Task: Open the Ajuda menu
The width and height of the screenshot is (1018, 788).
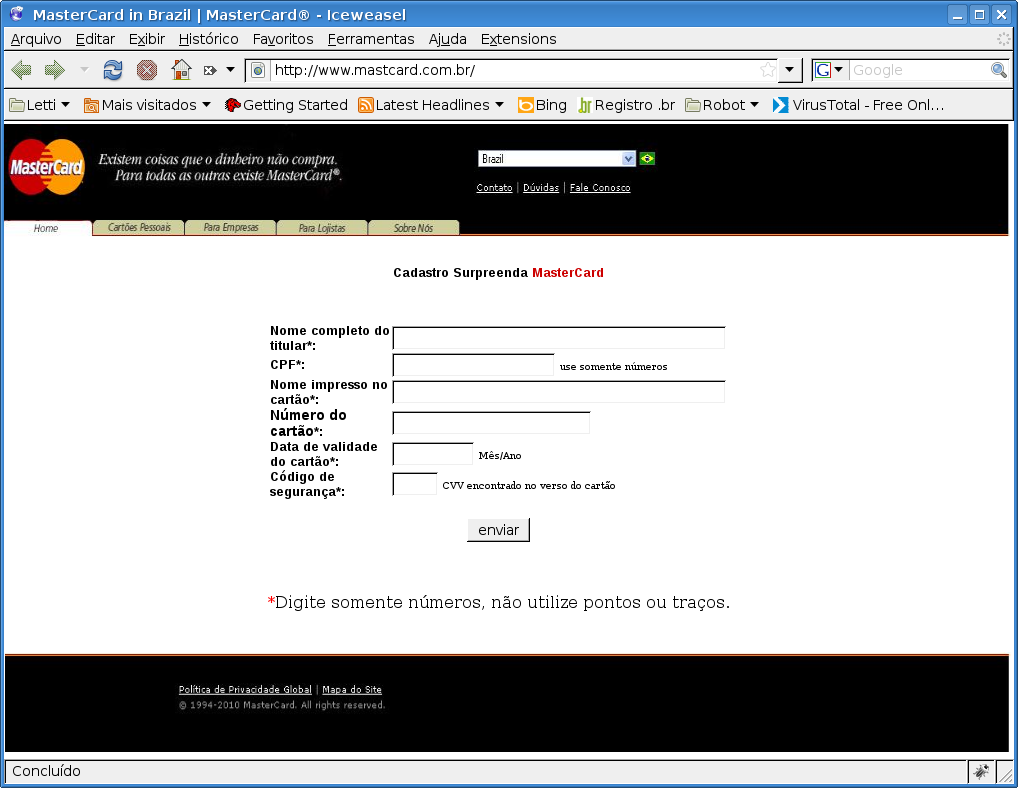Action: tap(447, 39)
